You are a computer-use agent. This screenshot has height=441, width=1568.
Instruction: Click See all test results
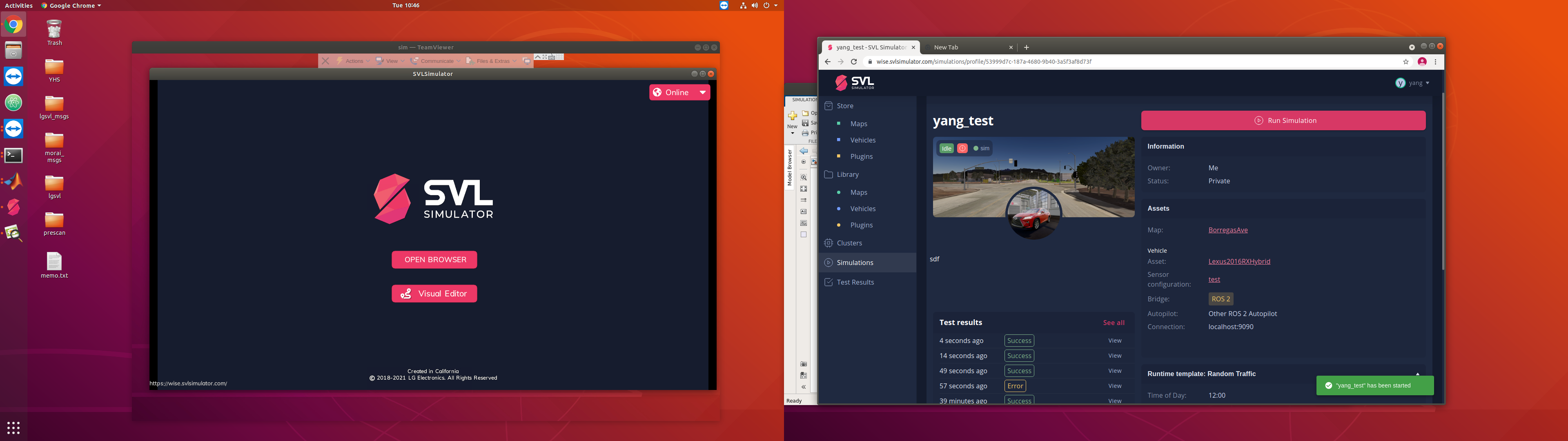(x=1113, y=323)
